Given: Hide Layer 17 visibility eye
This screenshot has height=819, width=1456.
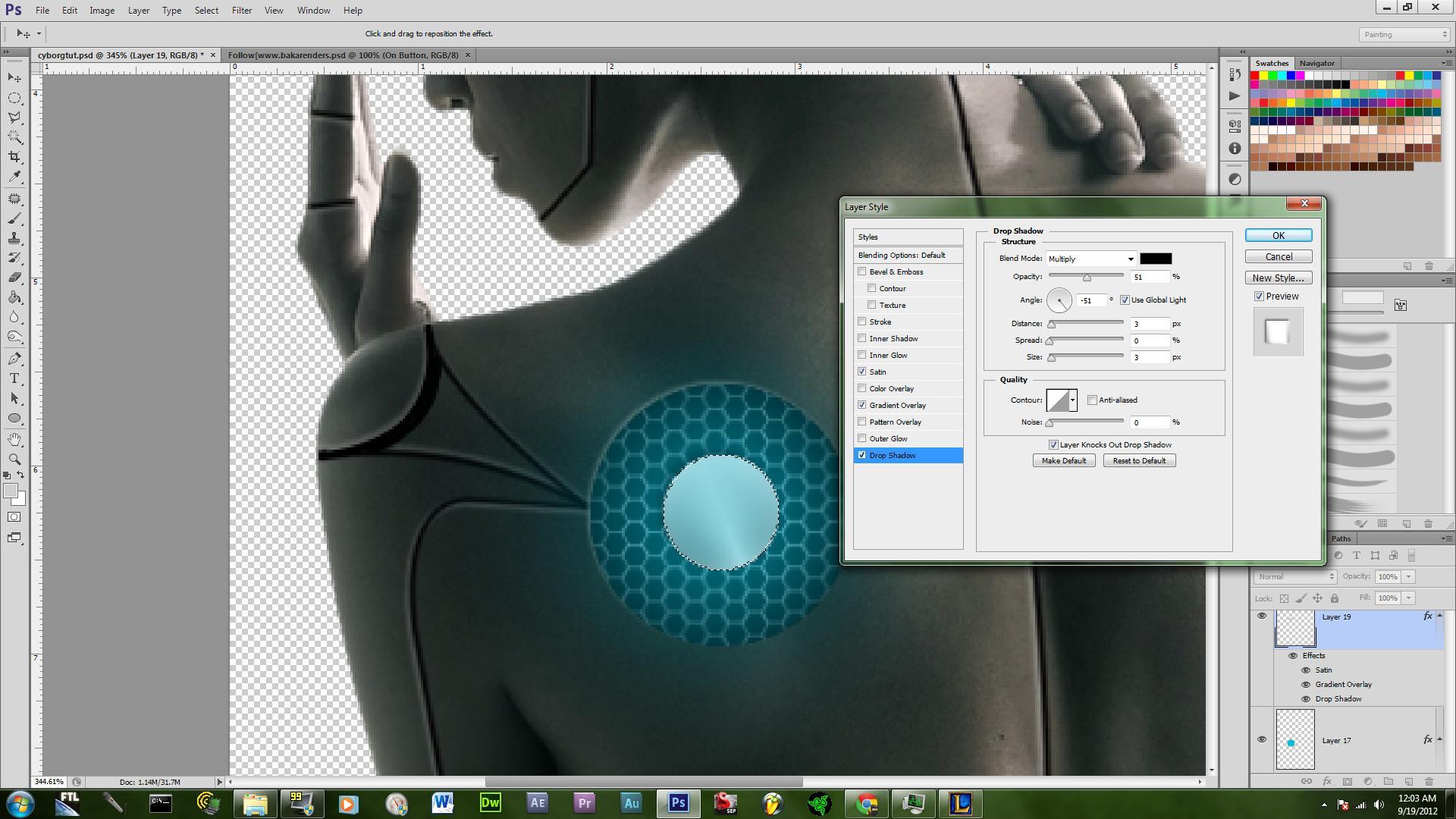Looking at the screenshot, I should click(x=1262, y=740).
